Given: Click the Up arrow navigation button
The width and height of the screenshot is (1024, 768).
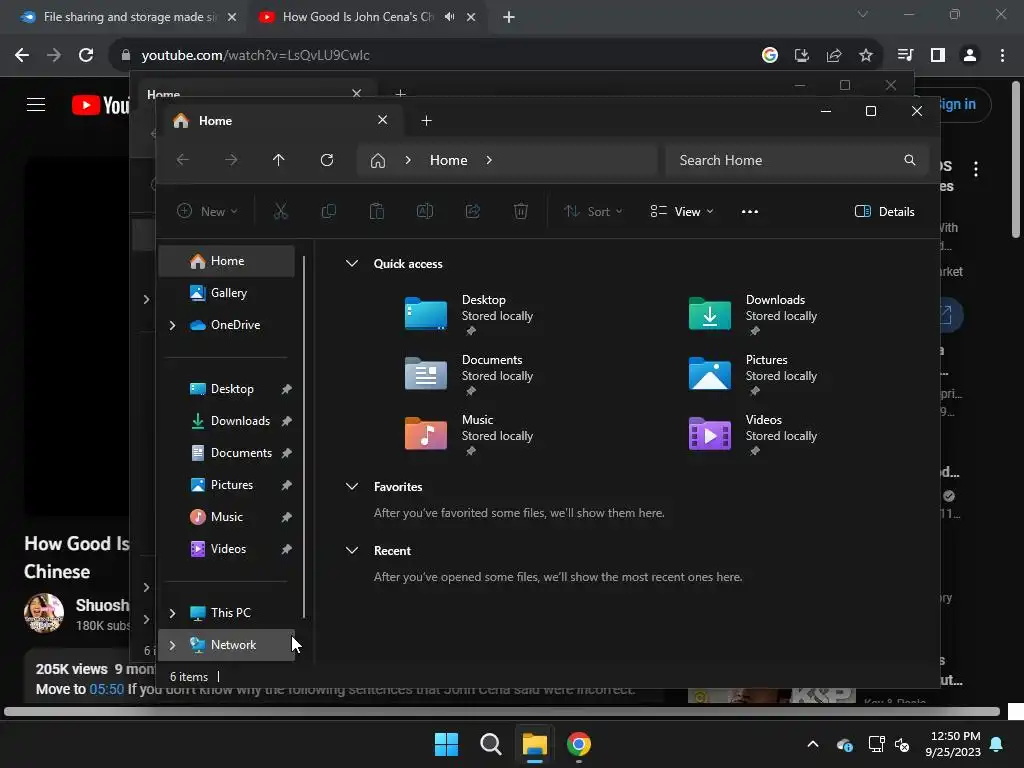Looking at the screenshot, I should tap(279, 160).
